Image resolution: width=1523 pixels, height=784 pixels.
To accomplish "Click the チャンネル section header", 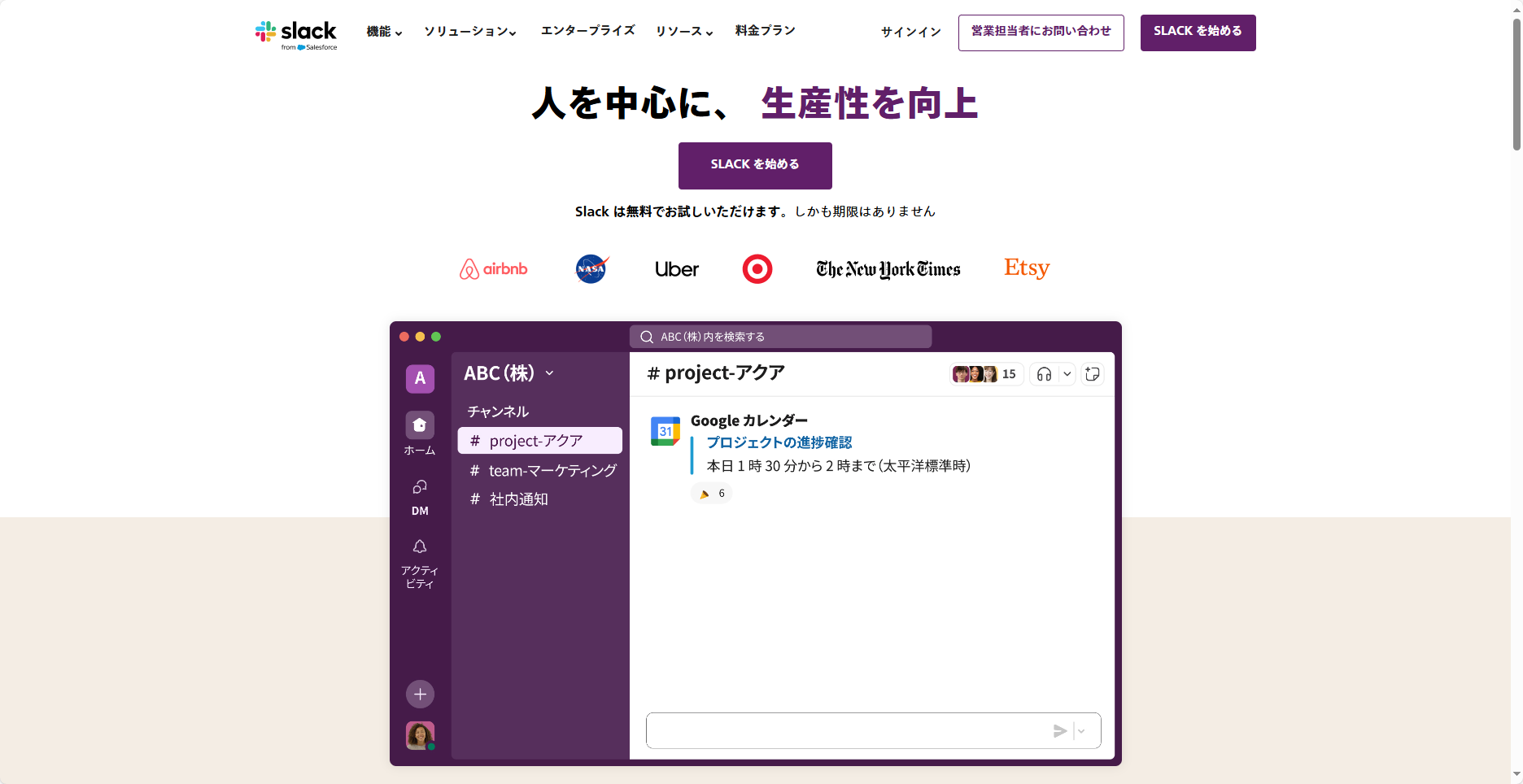I will (x=498, y=412).
